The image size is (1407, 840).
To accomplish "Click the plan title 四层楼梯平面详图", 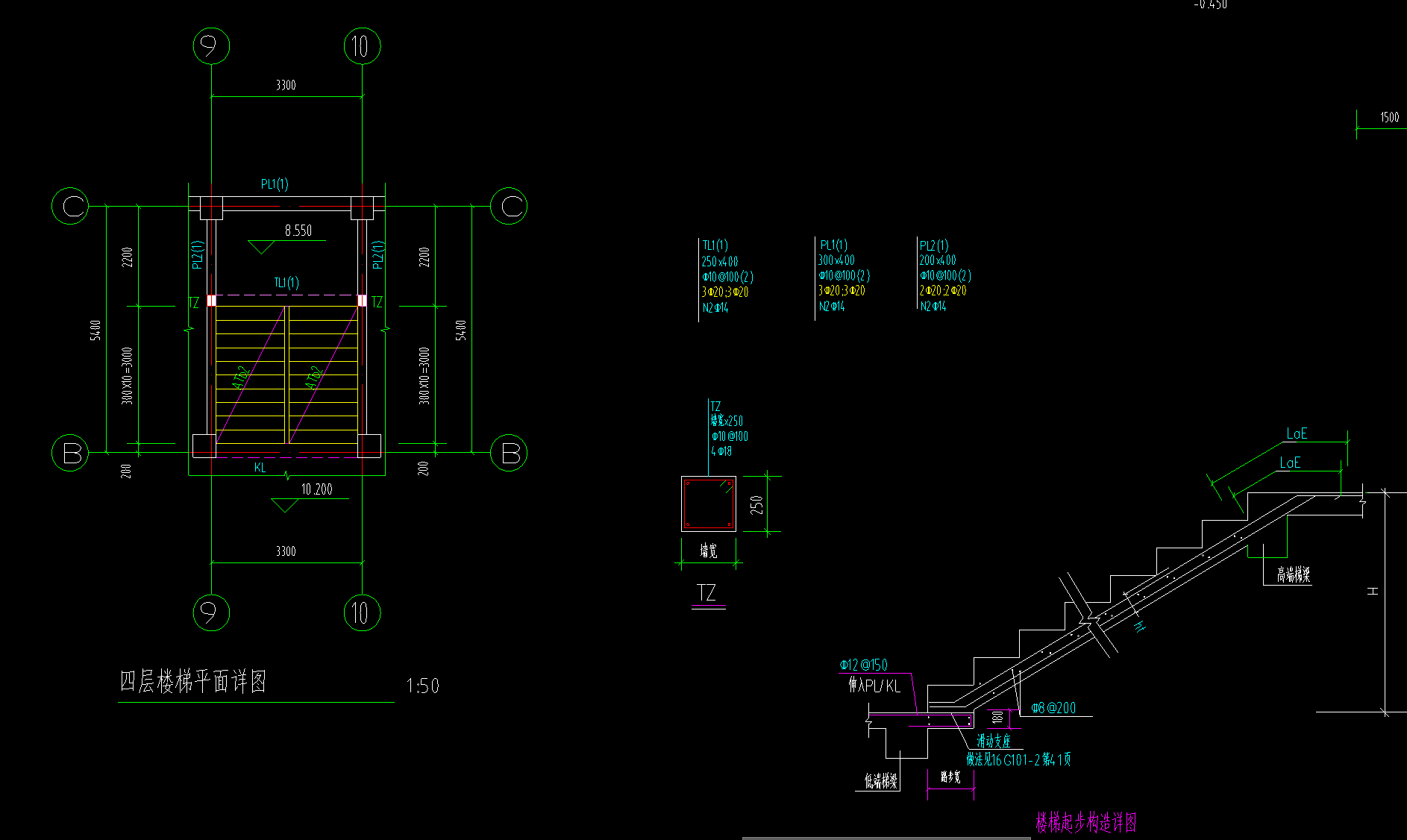I will pyautogui.click(x=193, y=682).
